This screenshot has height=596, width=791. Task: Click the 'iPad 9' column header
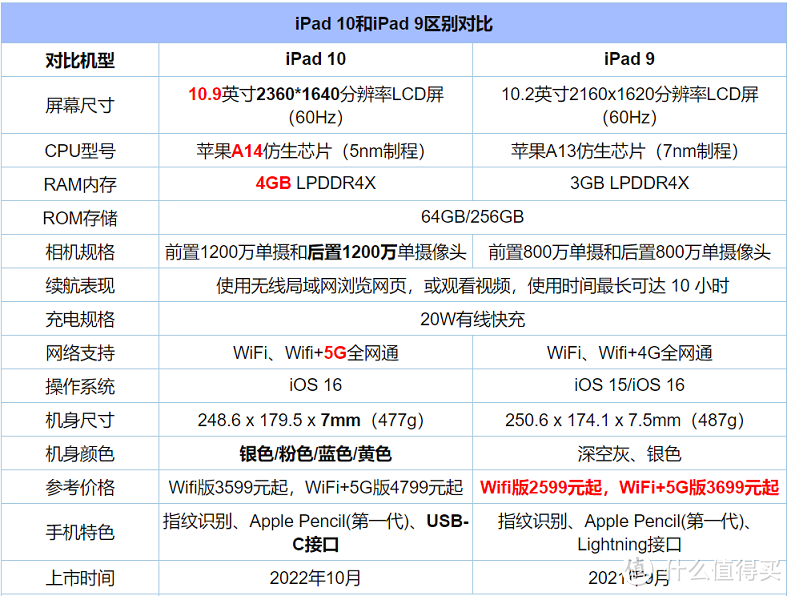coord(629,60)
